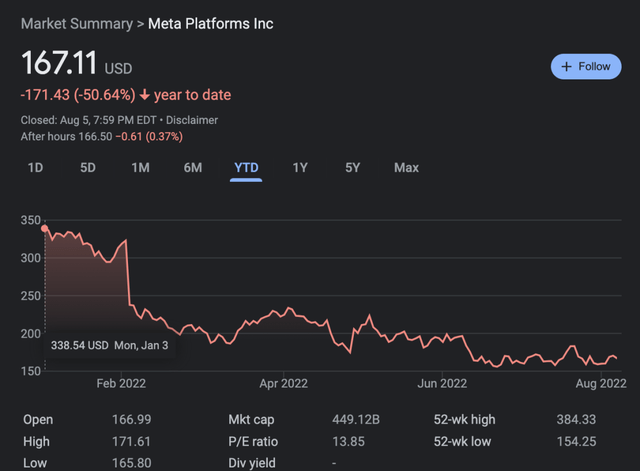Click the Aug 2022 axis label
The width and height of the screenshot is (640, 471).
point(600,383)
